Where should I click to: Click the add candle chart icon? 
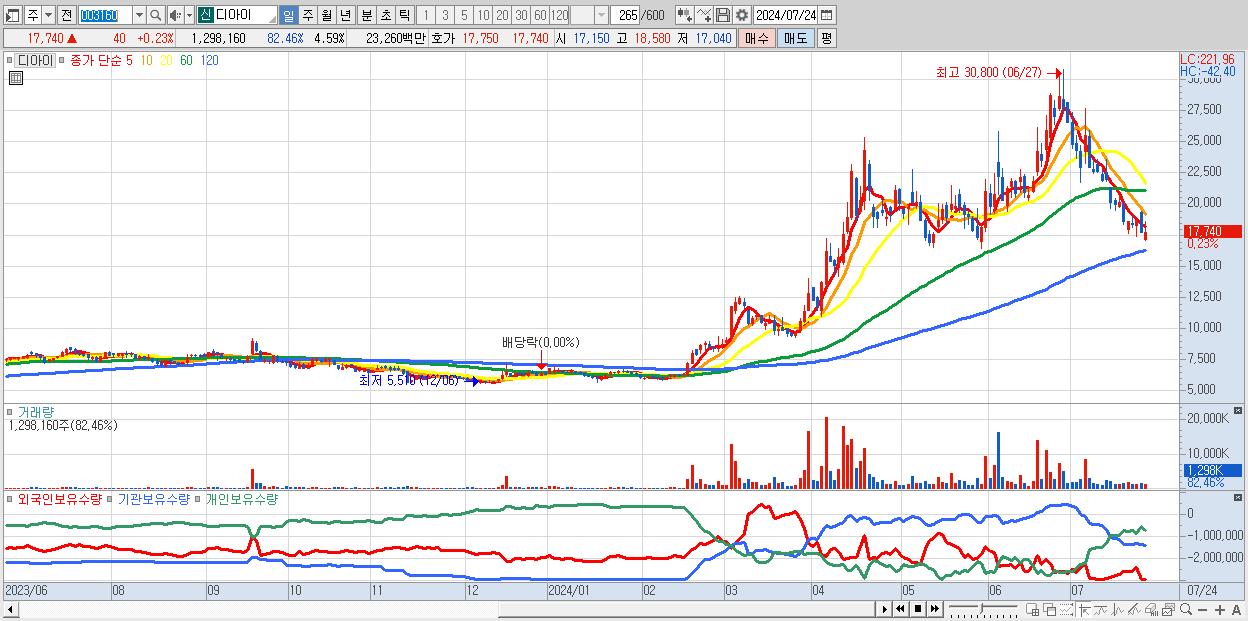pos(685,15)
